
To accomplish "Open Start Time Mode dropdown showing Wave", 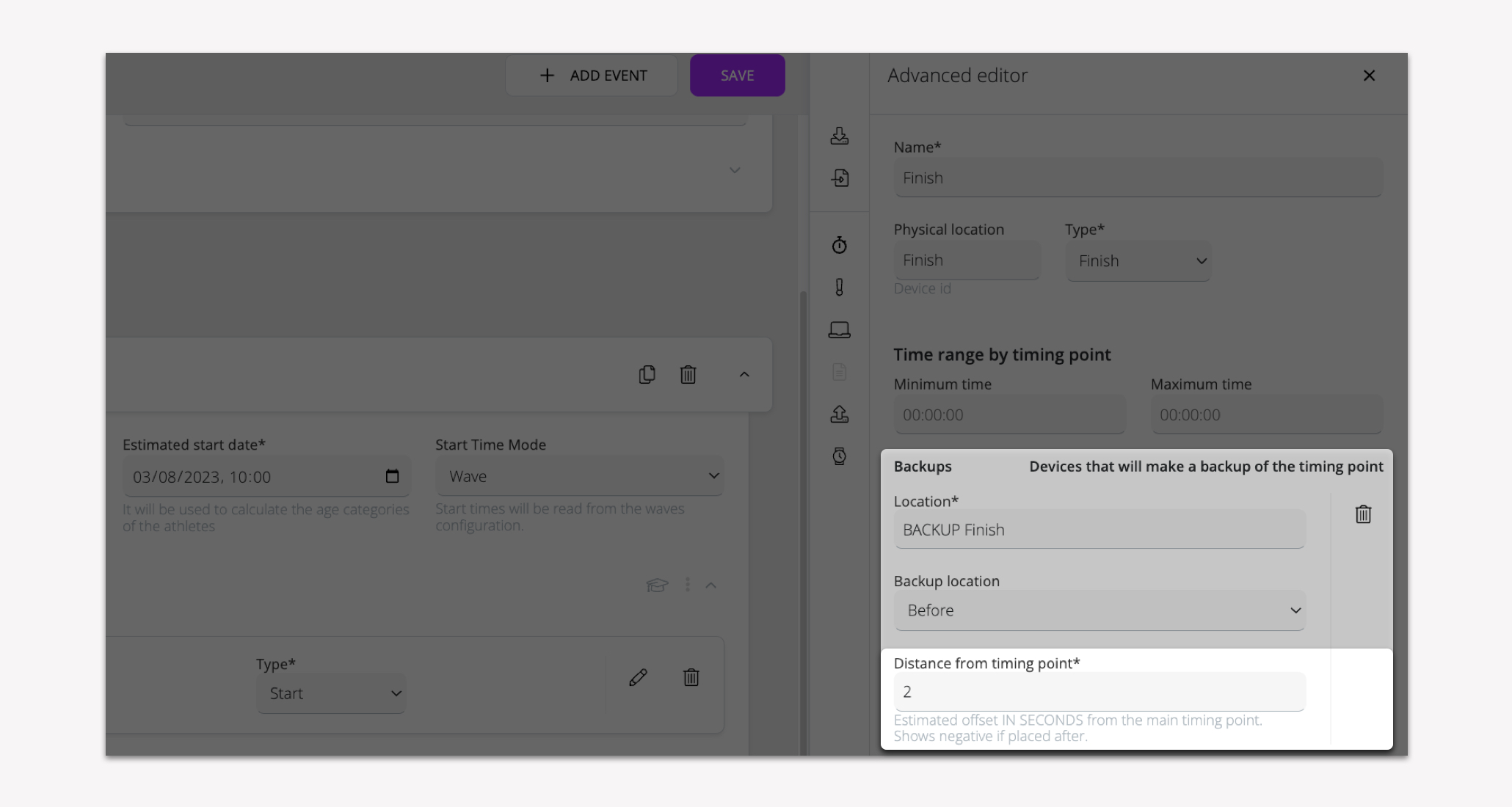I will (580, 476).
